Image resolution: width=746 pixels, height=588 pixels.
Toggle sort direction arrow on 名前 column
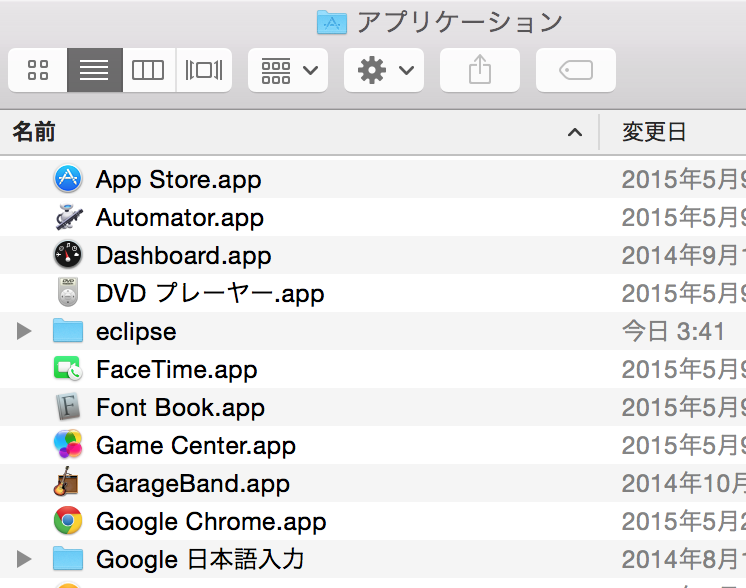coord(575,132)
